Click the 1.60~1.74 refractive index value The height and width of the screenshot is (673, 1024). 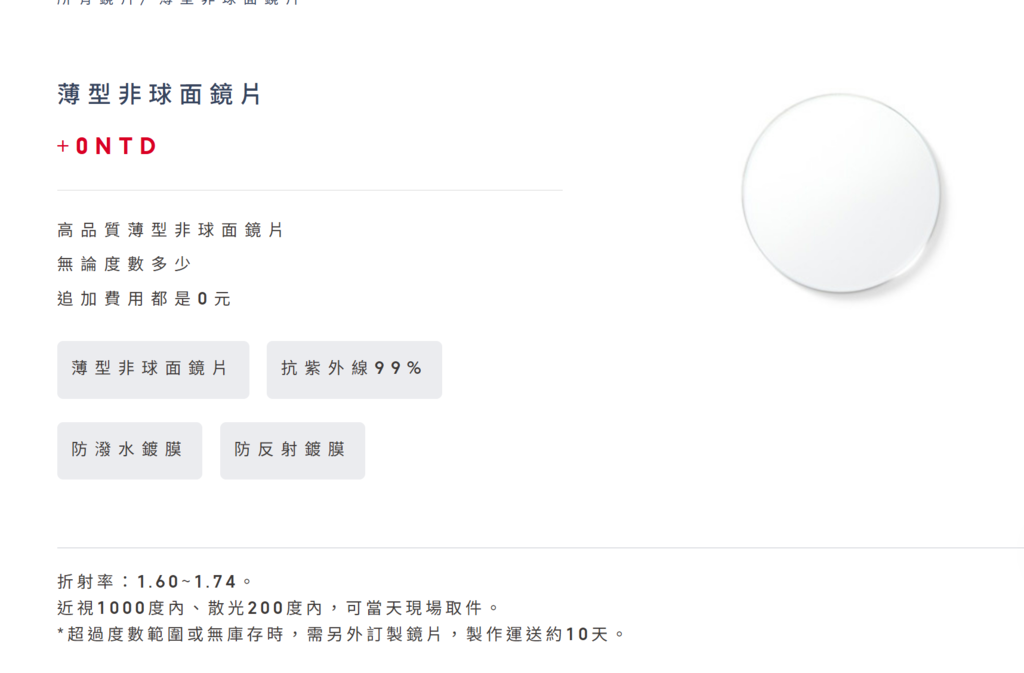186,581
